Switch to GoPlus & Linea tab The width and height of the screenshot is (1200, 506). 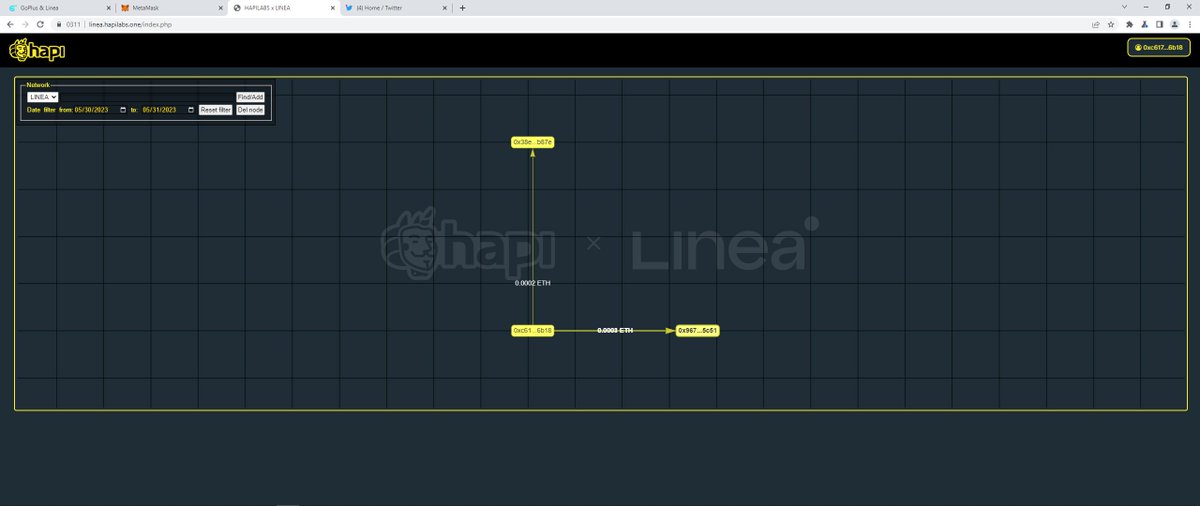click(x=58, y=7)
